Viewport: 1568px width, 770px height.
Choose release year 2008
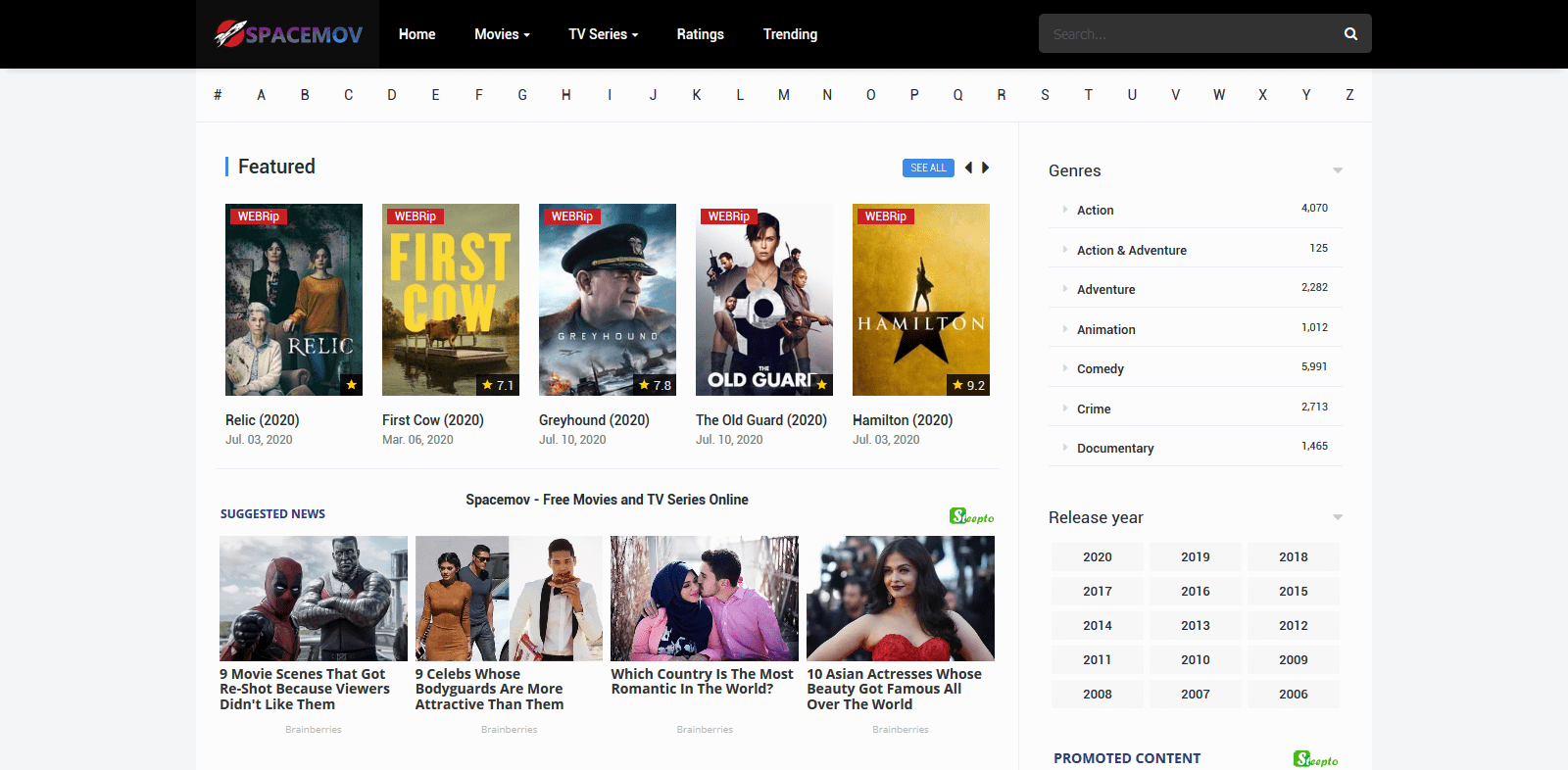pos(1098,694)
